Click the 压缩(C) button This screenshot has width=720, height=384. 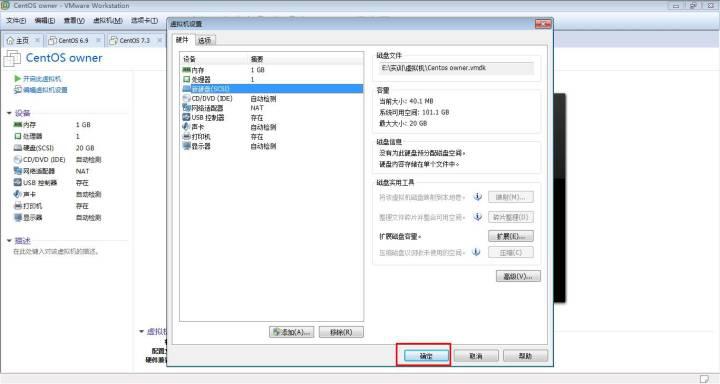coord(511,252)
